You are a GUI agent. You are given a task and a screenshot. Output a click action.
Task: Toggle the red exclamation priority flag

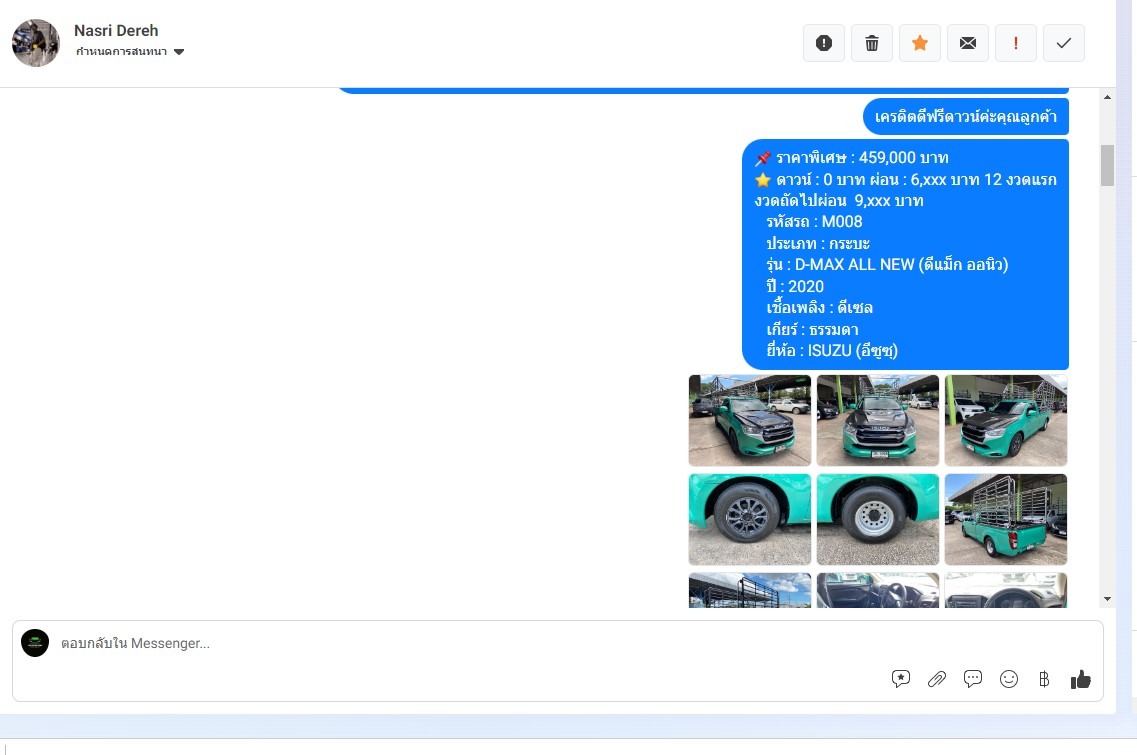[x=1016, y=43]
